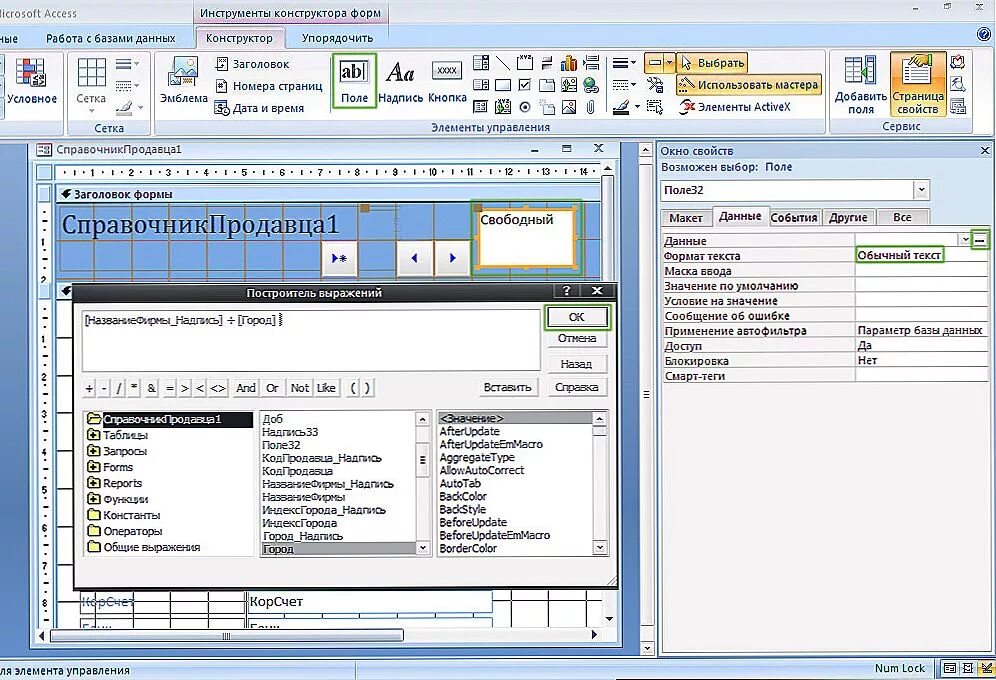The height and width of the screenshot is (680, 996).
Task: Open the Поле32 object selector dropdown
Action: click(x=921, y=189)
